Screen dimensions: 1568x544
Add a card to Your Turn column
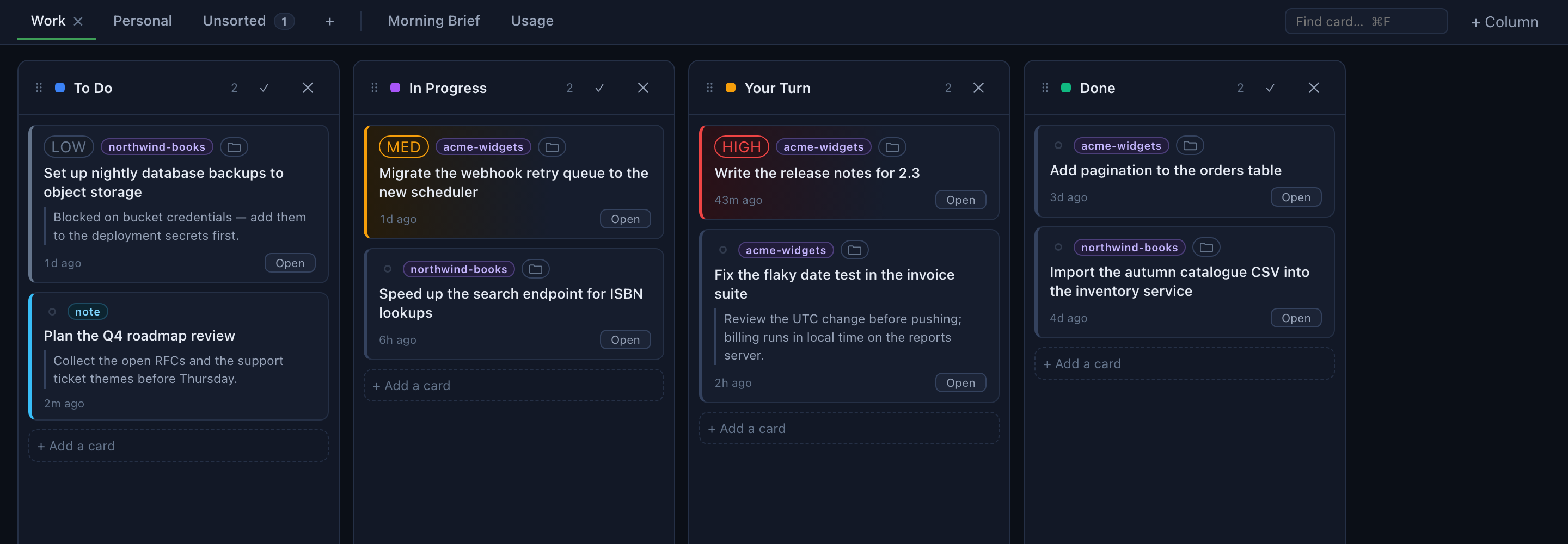coord(849,428)
